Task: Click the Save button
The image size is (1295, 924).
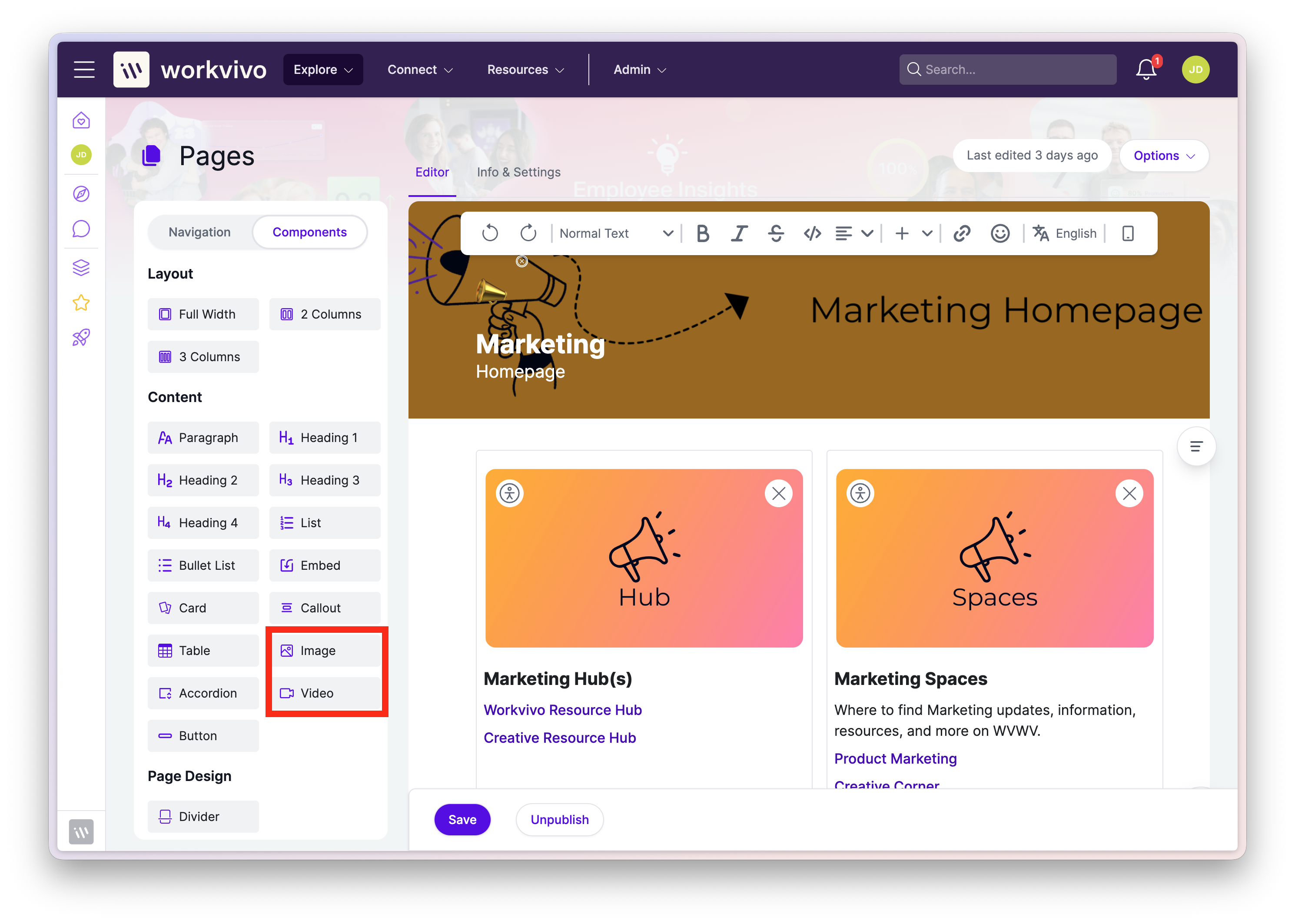Action: point(462,820)
